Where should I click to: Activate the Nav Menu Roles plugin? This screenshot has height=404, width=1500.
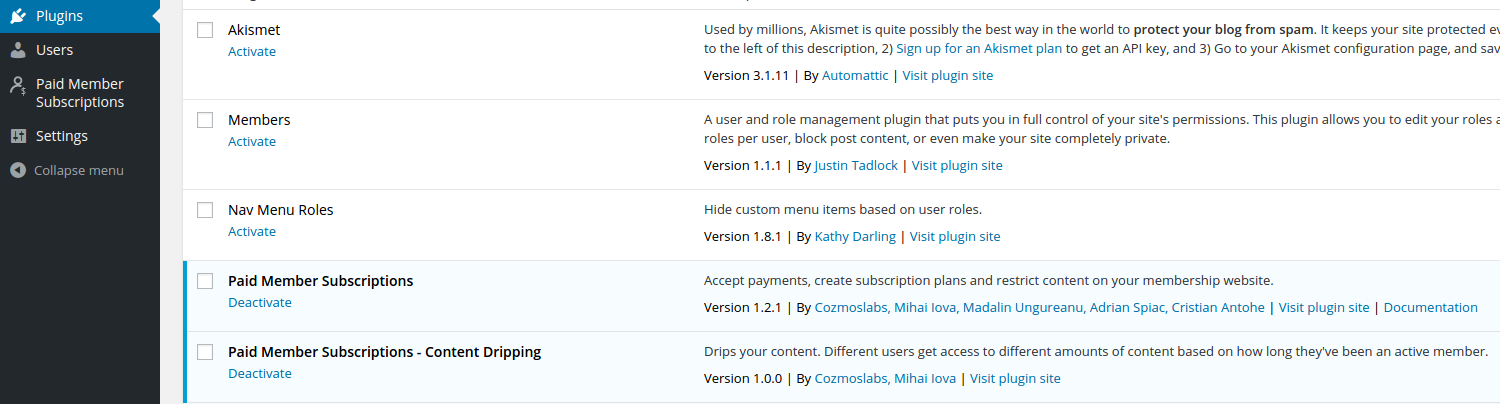coord(252,232)
